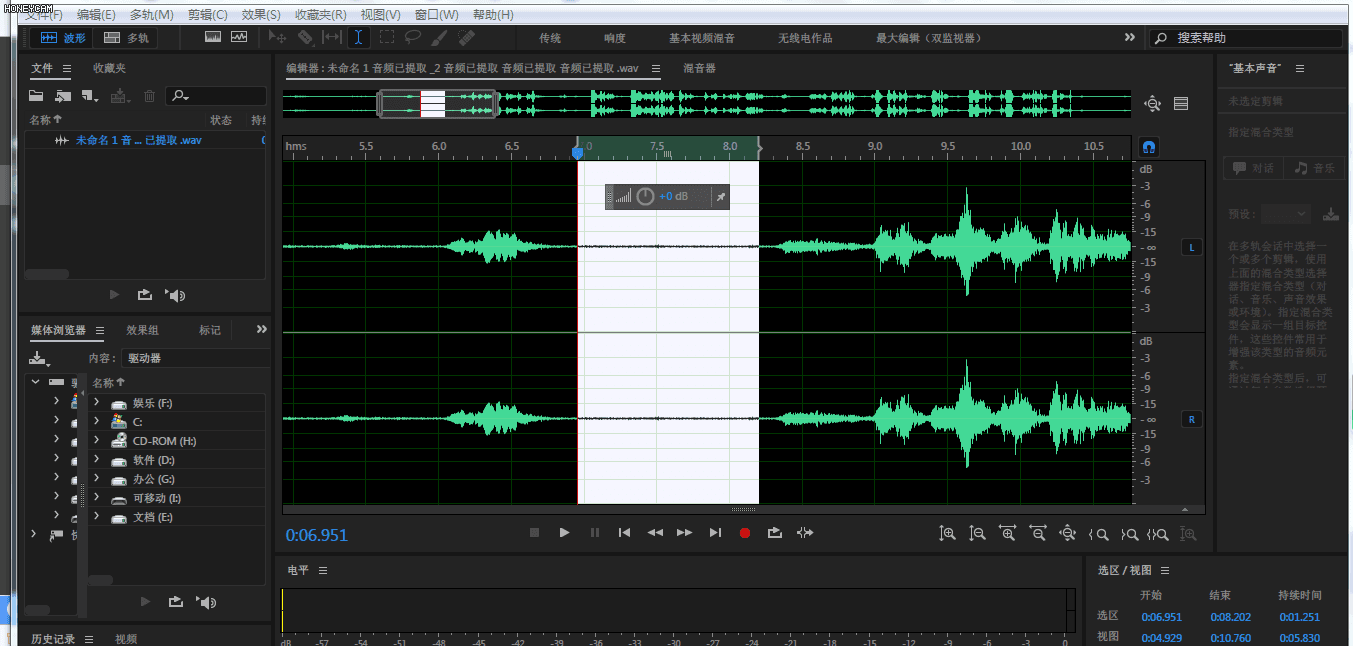Toggle snapping magnet icon by ruler

(1149, 147)
